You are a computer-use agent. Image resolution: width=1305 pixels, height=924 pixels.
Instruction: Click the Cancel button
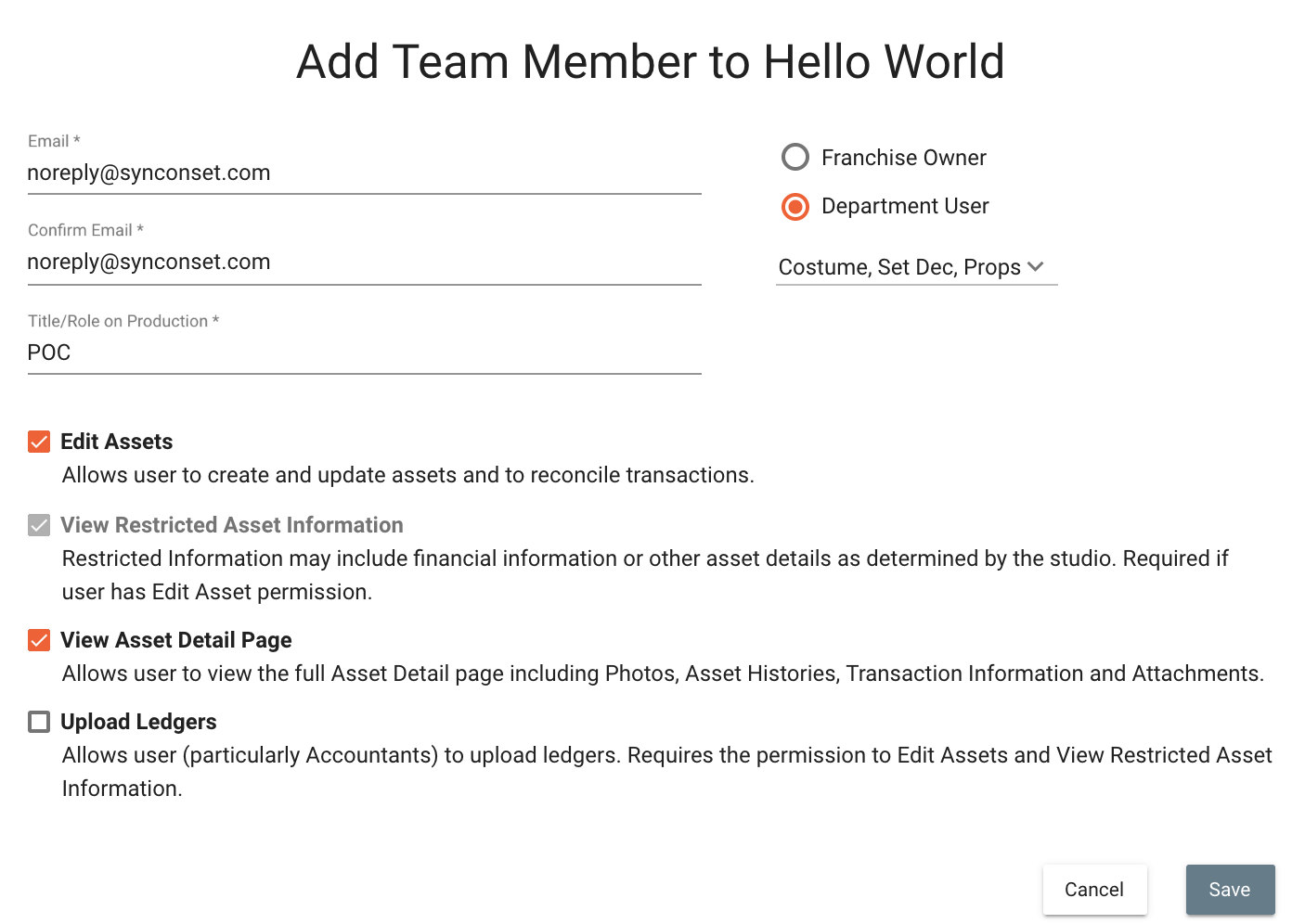1094,890
